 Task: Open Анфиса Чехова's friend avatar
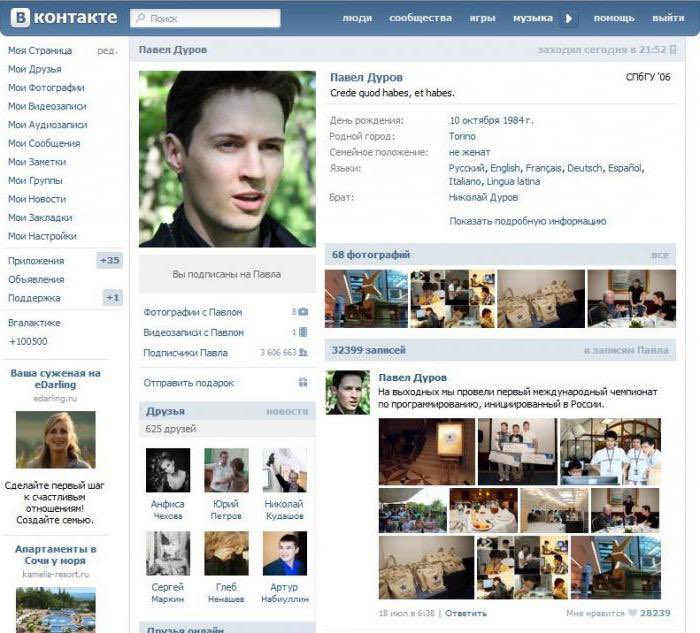pos(167,470)
